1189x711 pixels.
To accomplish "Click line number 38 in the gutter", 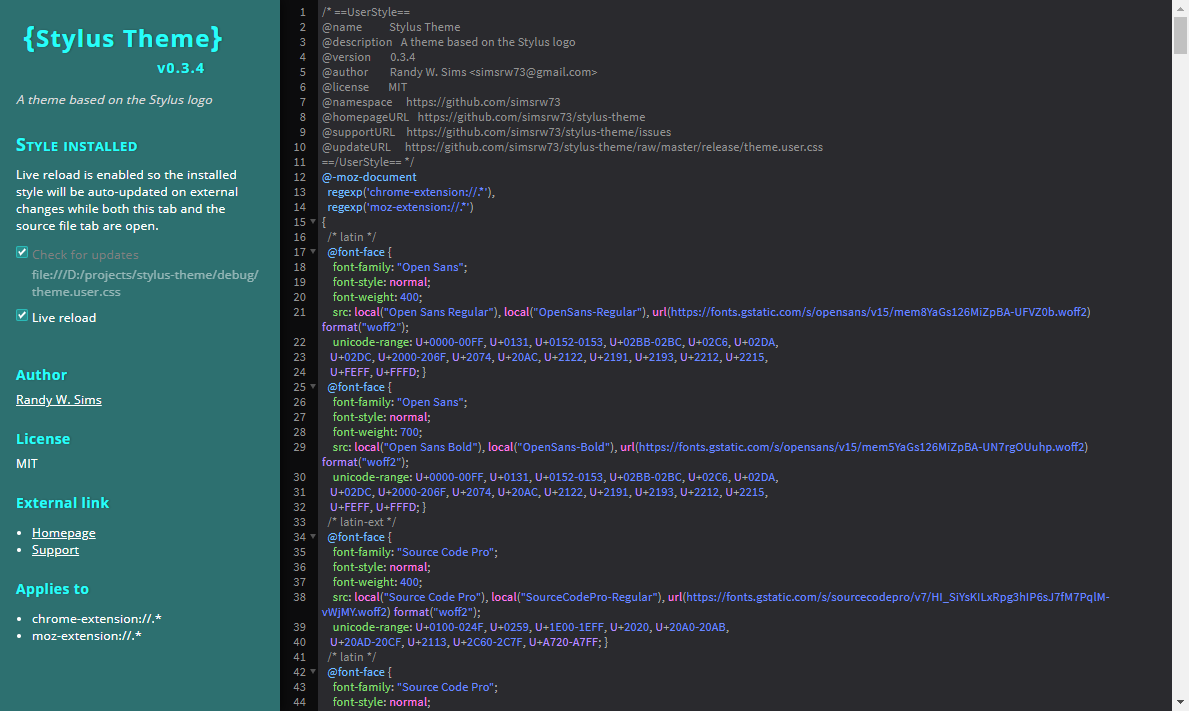I will (x=300, y=597).
